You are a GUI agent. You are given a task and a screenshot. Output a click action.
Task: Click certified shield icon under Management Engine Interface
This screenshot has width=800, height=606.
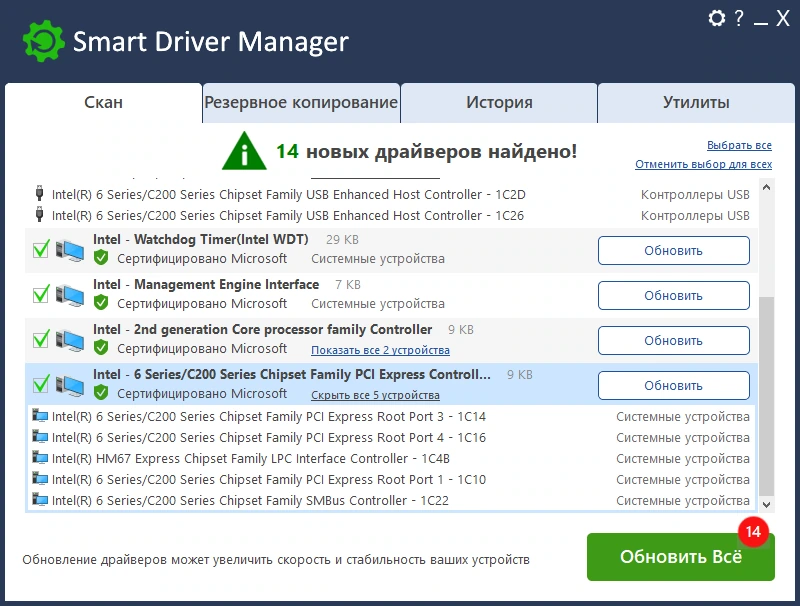pos(101,302)
